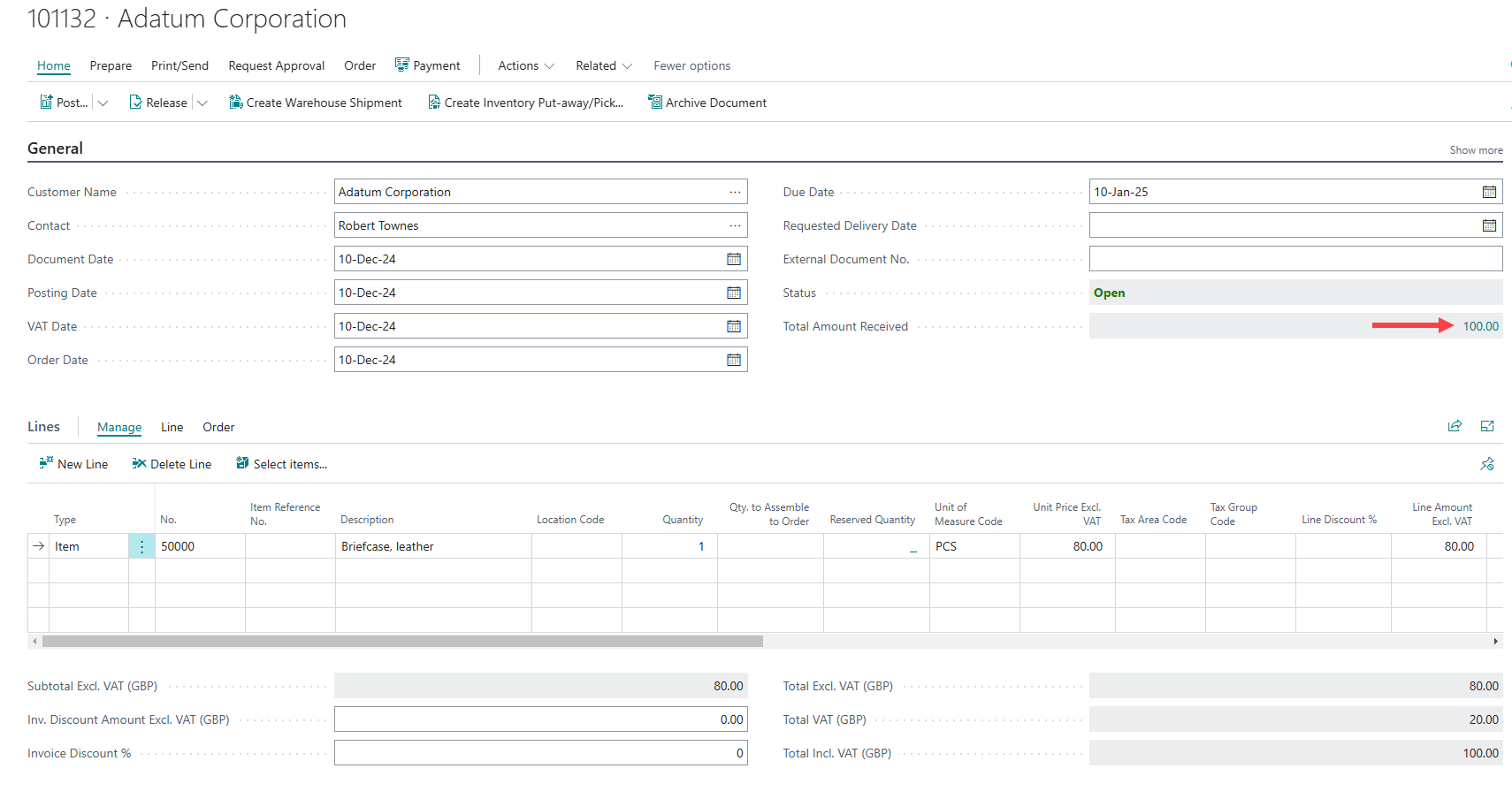Open the Actions menu dropdown

click(x=526, y=65)
